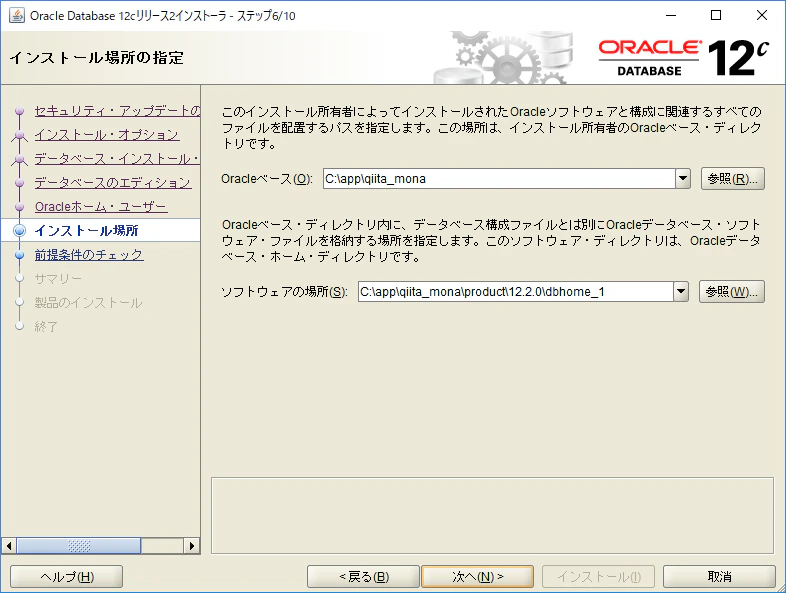The width and height of the screenshot is (786, 593).
Task: Click the step bullet beside インストール・オプション
Action: coord(20,135)
